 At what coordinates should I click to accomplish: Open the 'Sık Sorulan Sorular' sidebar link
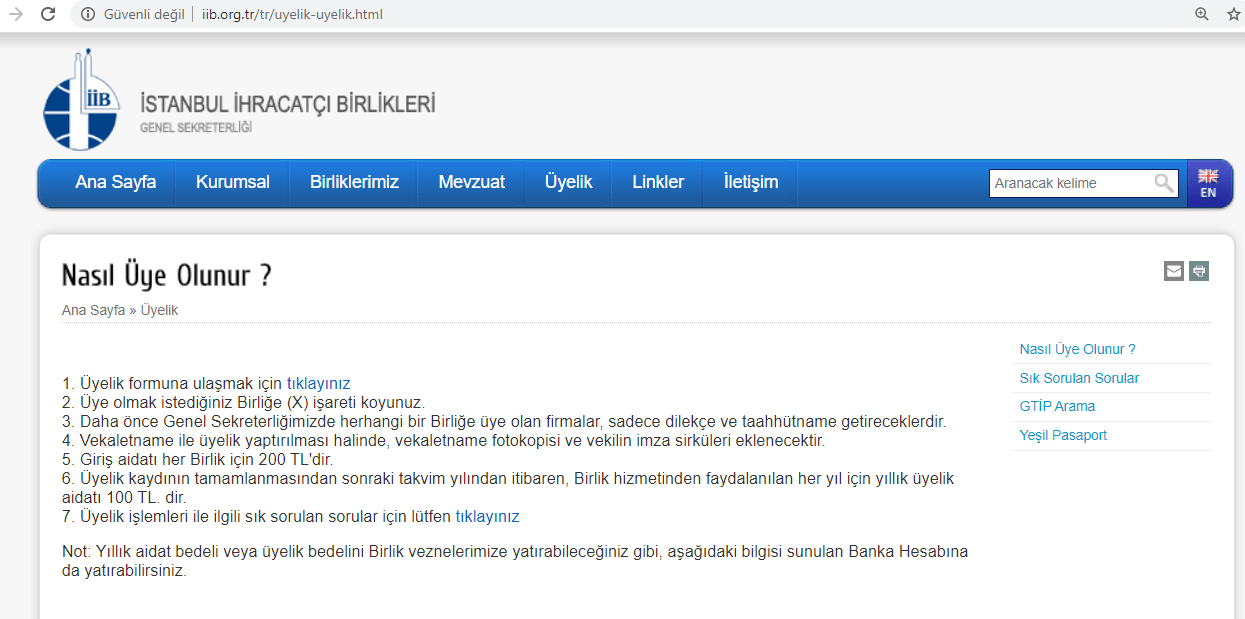pos(1079,378)
